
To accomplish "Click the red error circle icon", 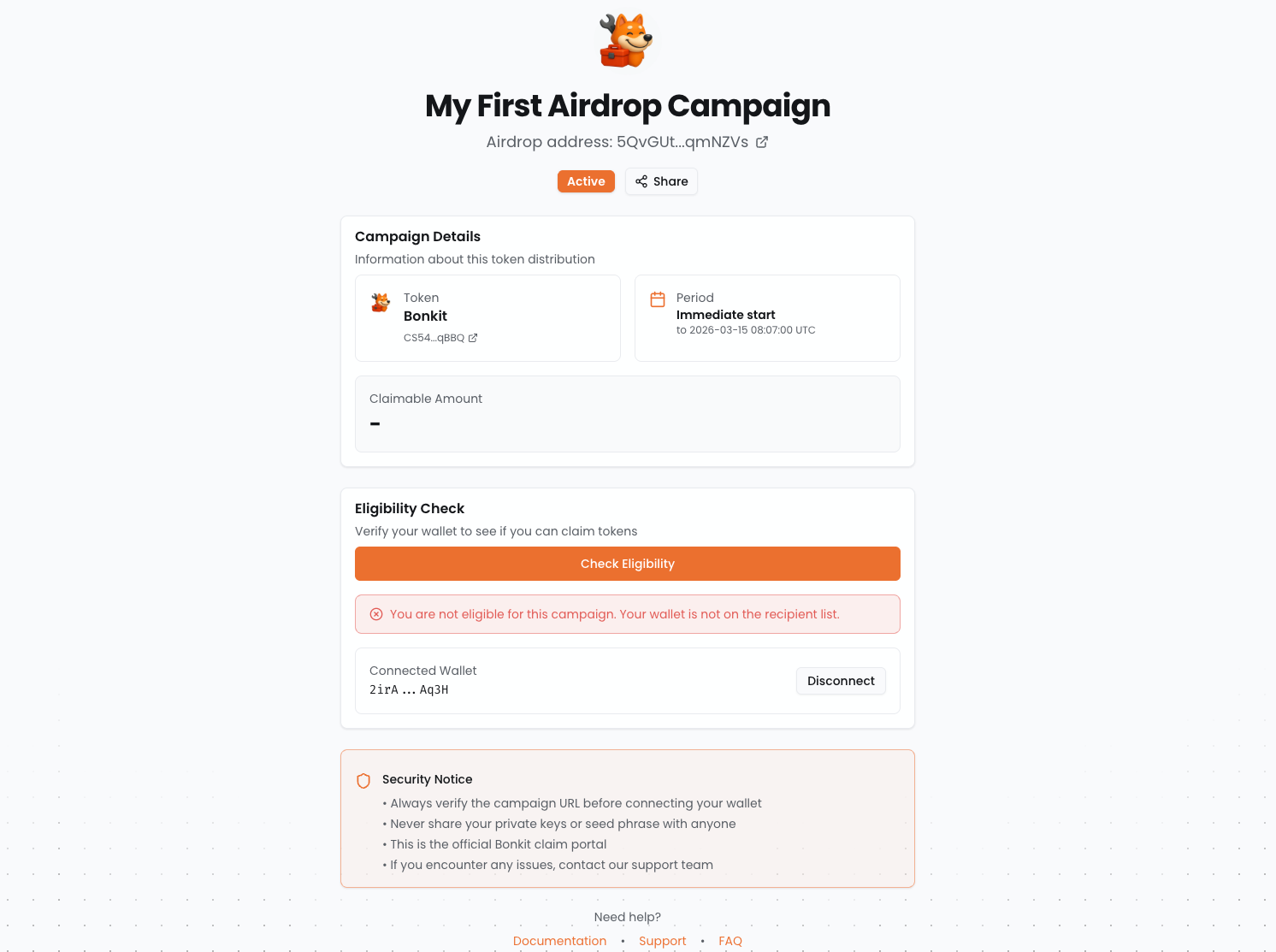I will click(376, 614).
